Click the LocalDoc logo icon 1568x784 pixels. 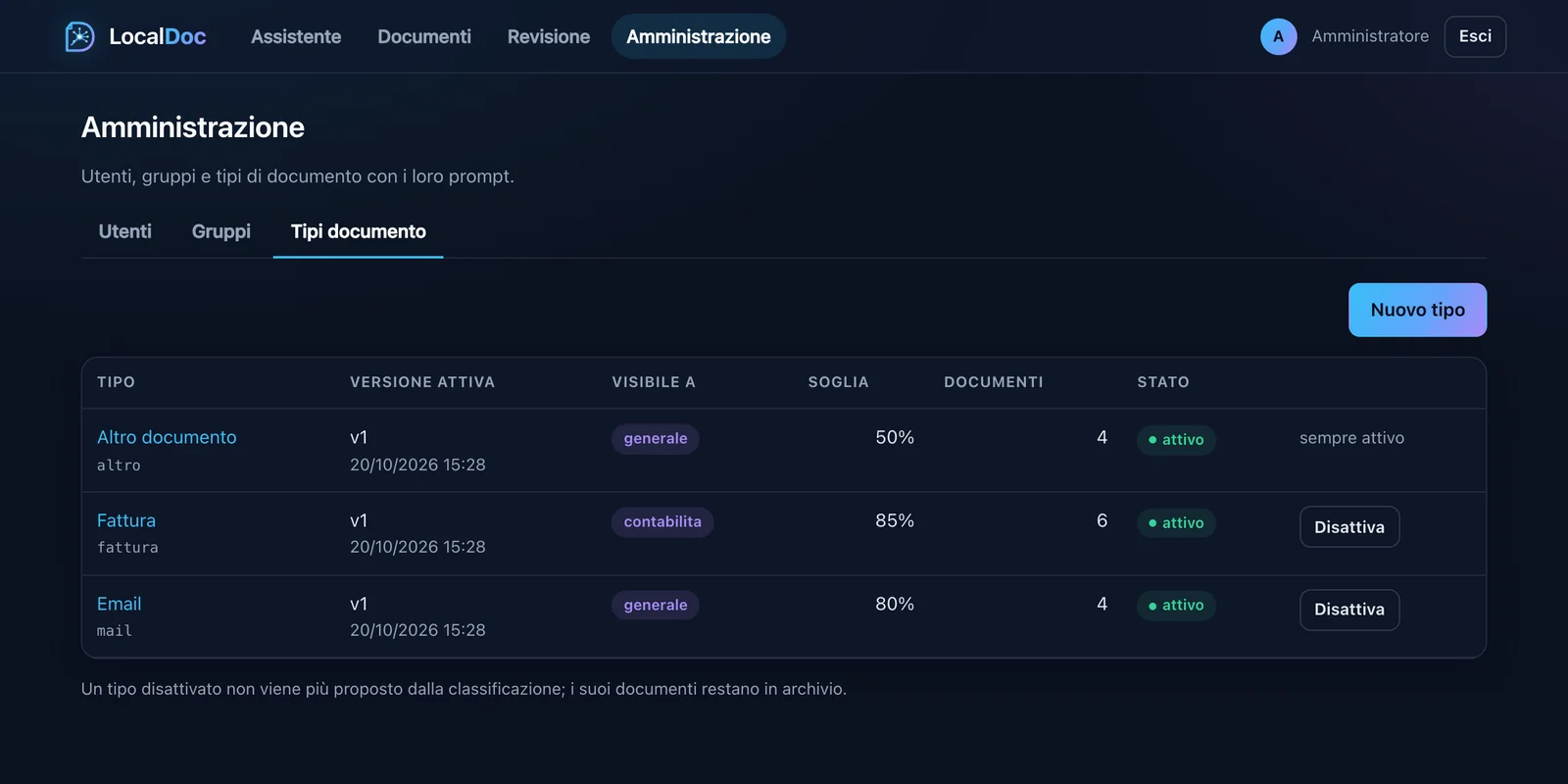79,36
